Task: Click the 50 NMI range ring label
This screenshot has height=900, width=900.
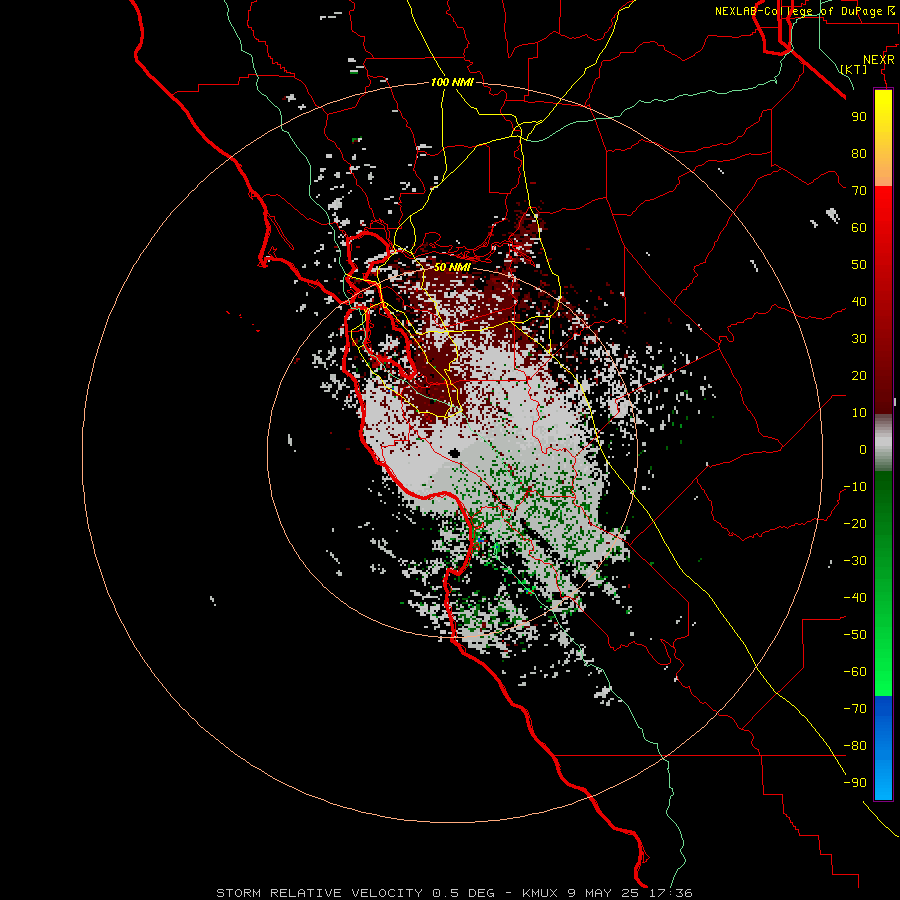Action: [452, 267]
